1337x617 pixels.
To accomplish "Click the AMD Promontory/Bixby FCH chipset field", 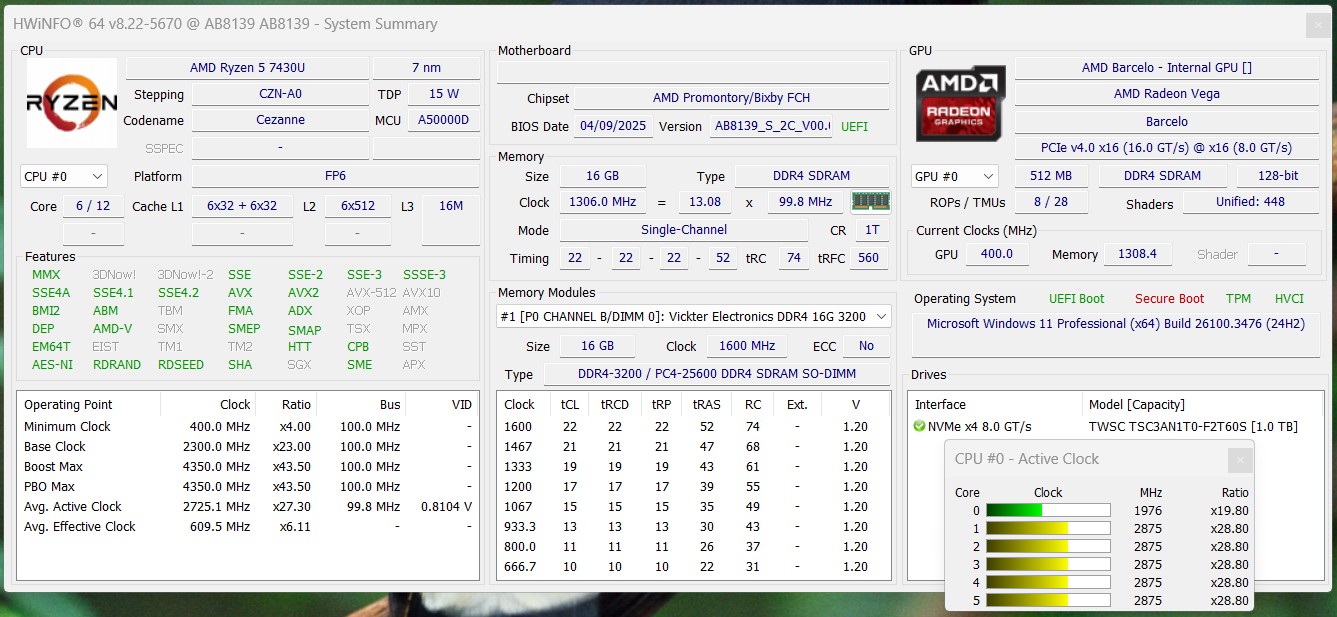I will click(731, 98).
